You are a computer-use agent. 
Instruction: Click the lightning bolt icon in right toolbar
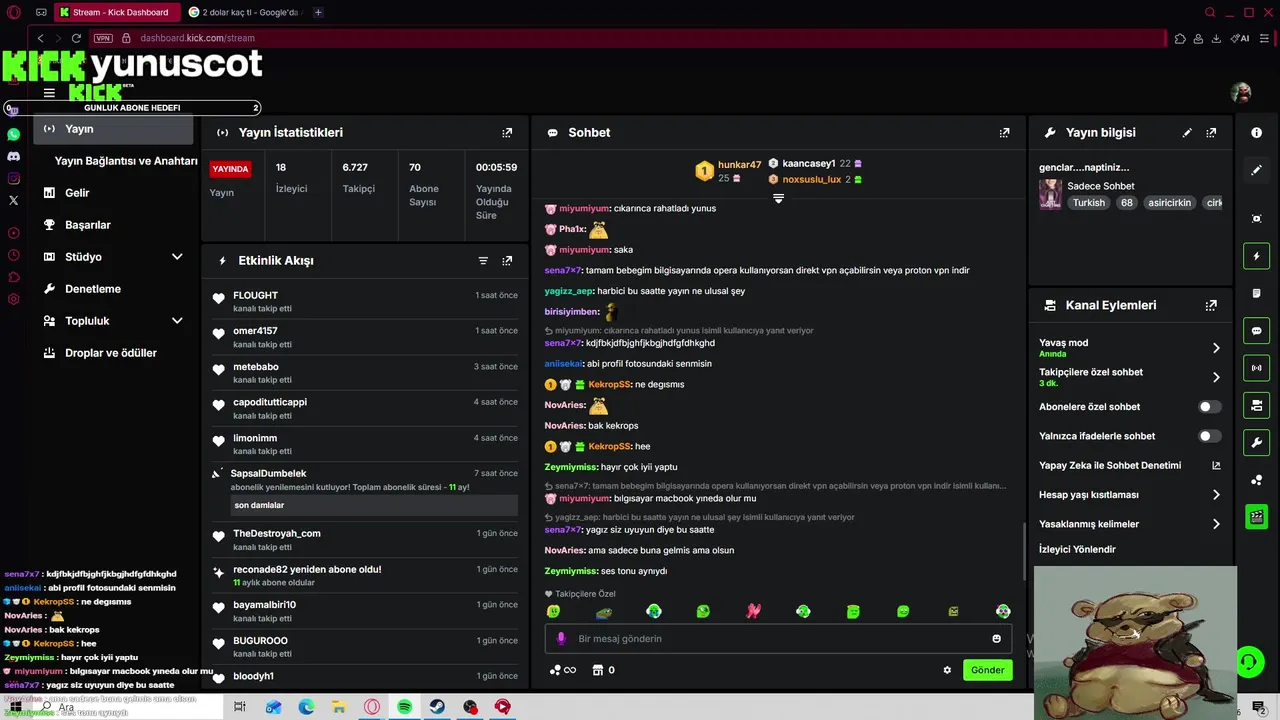pyautogui.click(x=1257, y=256)
